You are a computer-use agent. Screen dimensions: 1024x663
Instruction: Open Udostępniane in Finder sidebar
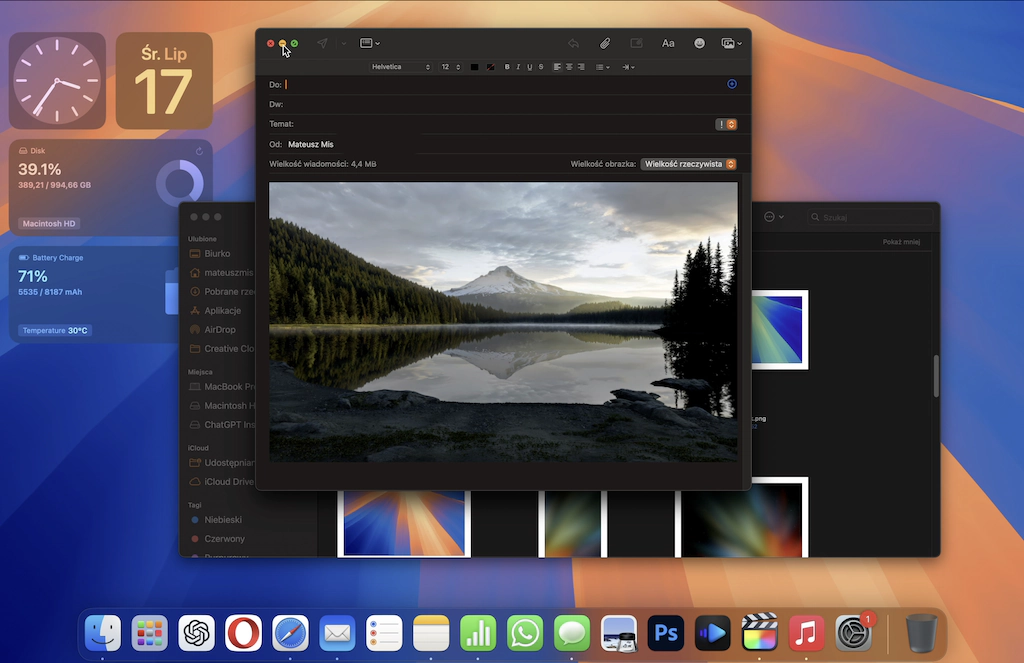click(x=221, y=462)
